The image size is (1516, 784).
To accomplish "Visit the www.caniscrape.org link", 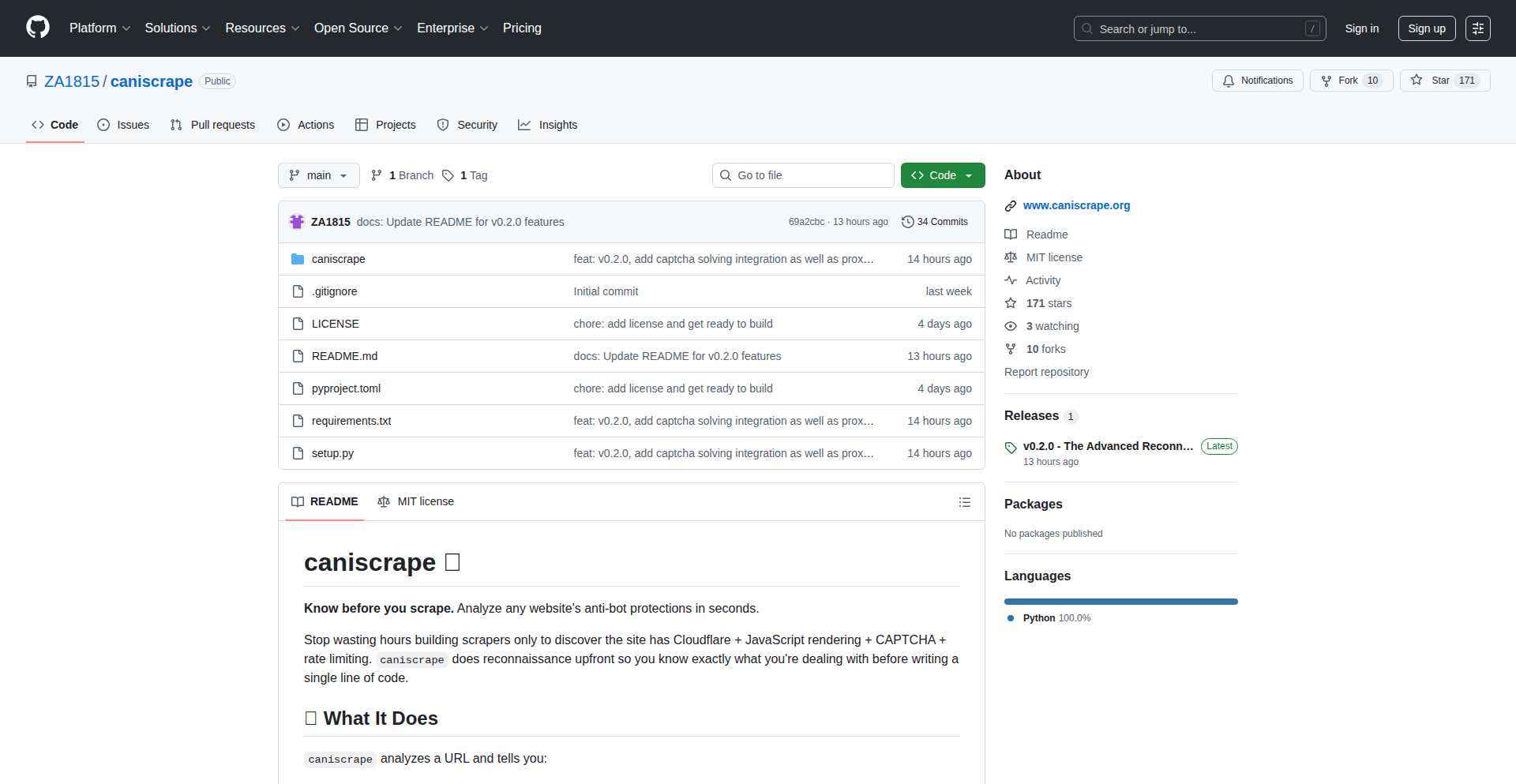I will point(1076,205).
